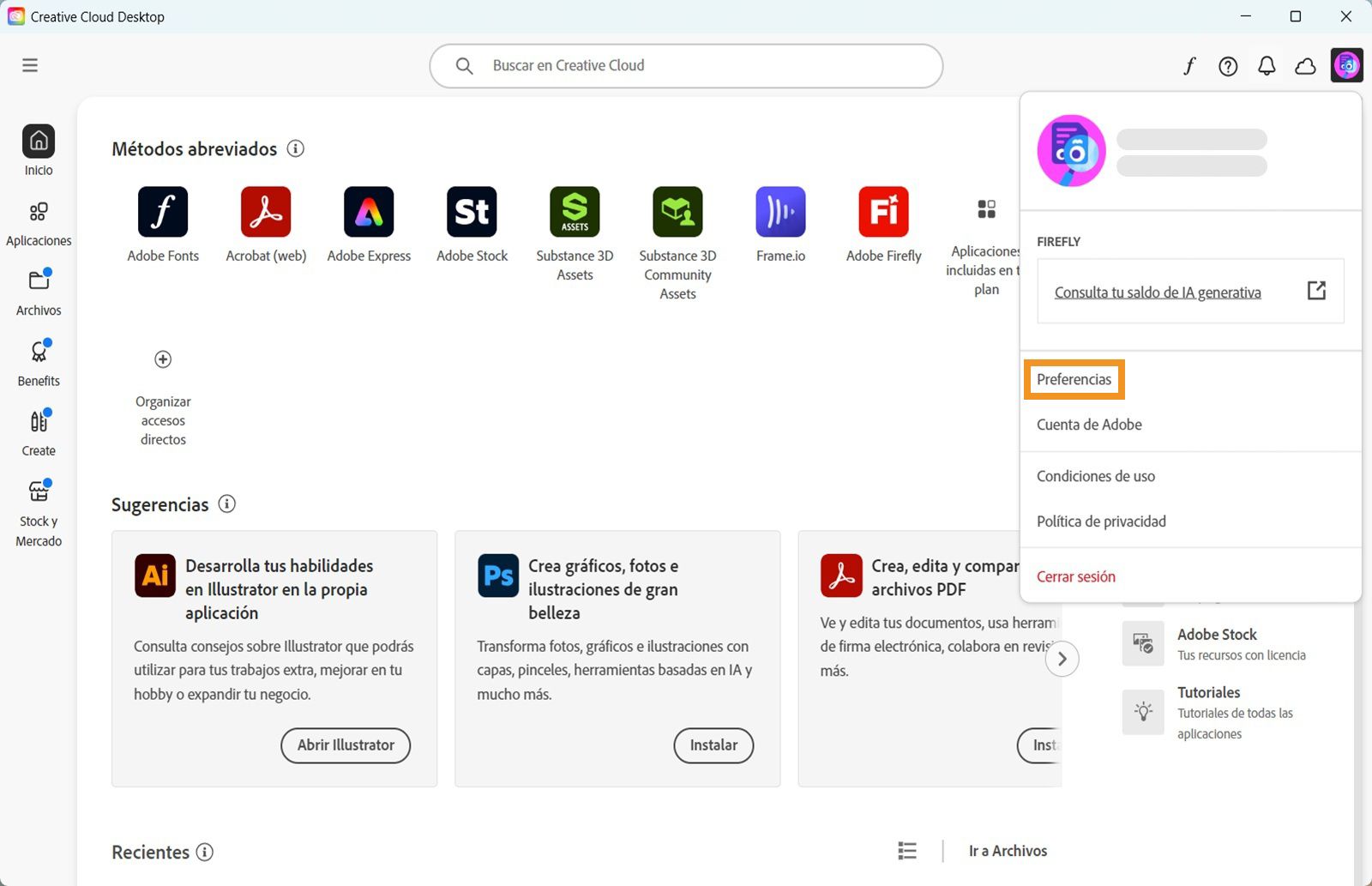This screenshot has height=886, width=1372.
Task: Open Substance 3D Assets shortcut
Action: click(575, 234)
